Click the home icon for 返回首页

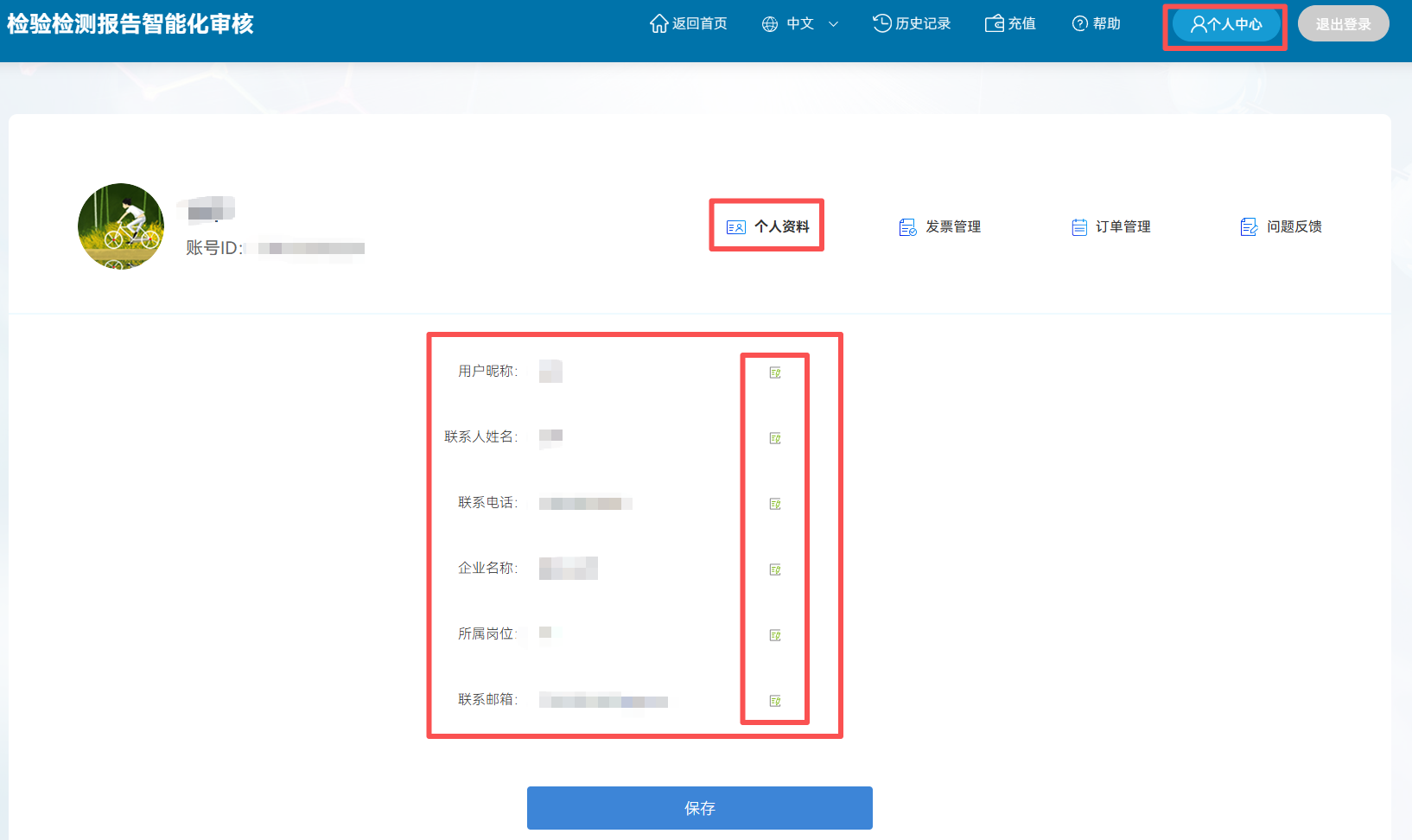pos(659,23)
